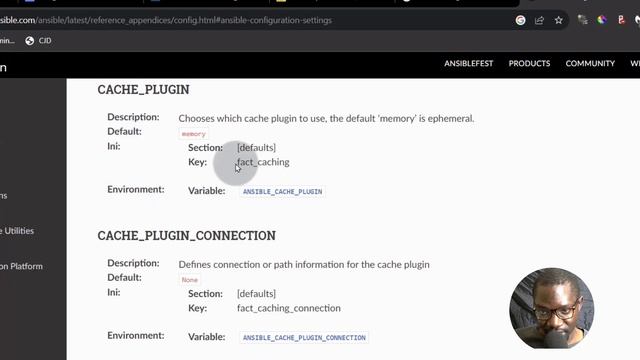This screenshot has width=640, height=360.
Task: Open the 'Platform' sidebar item
Action: coord(21,266)
